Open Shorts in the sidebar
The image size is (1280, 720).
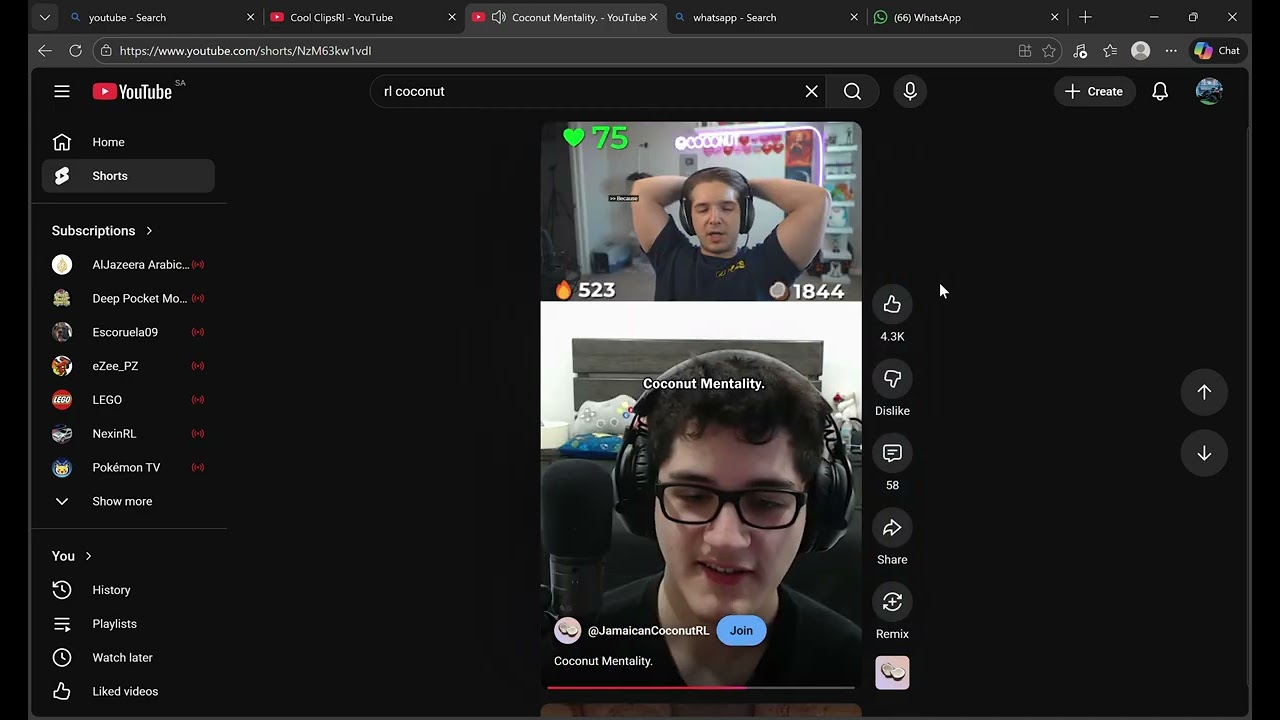tap(128, 176)
